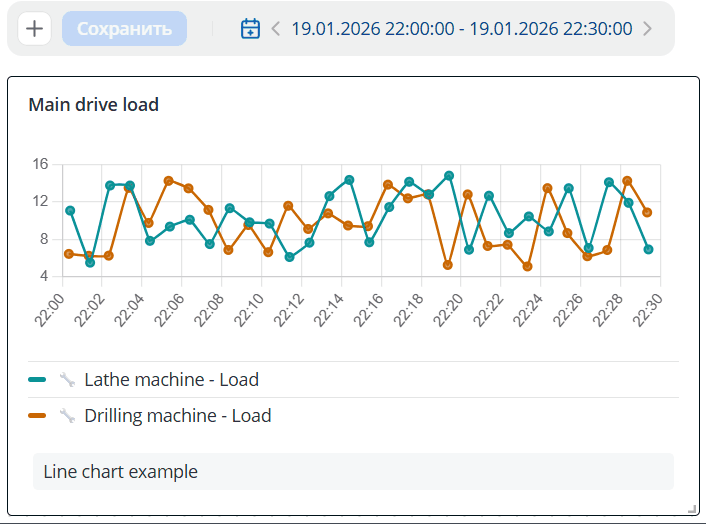Click the plus add widget button
Screen dimensions: 706x524
click(34, 28)
